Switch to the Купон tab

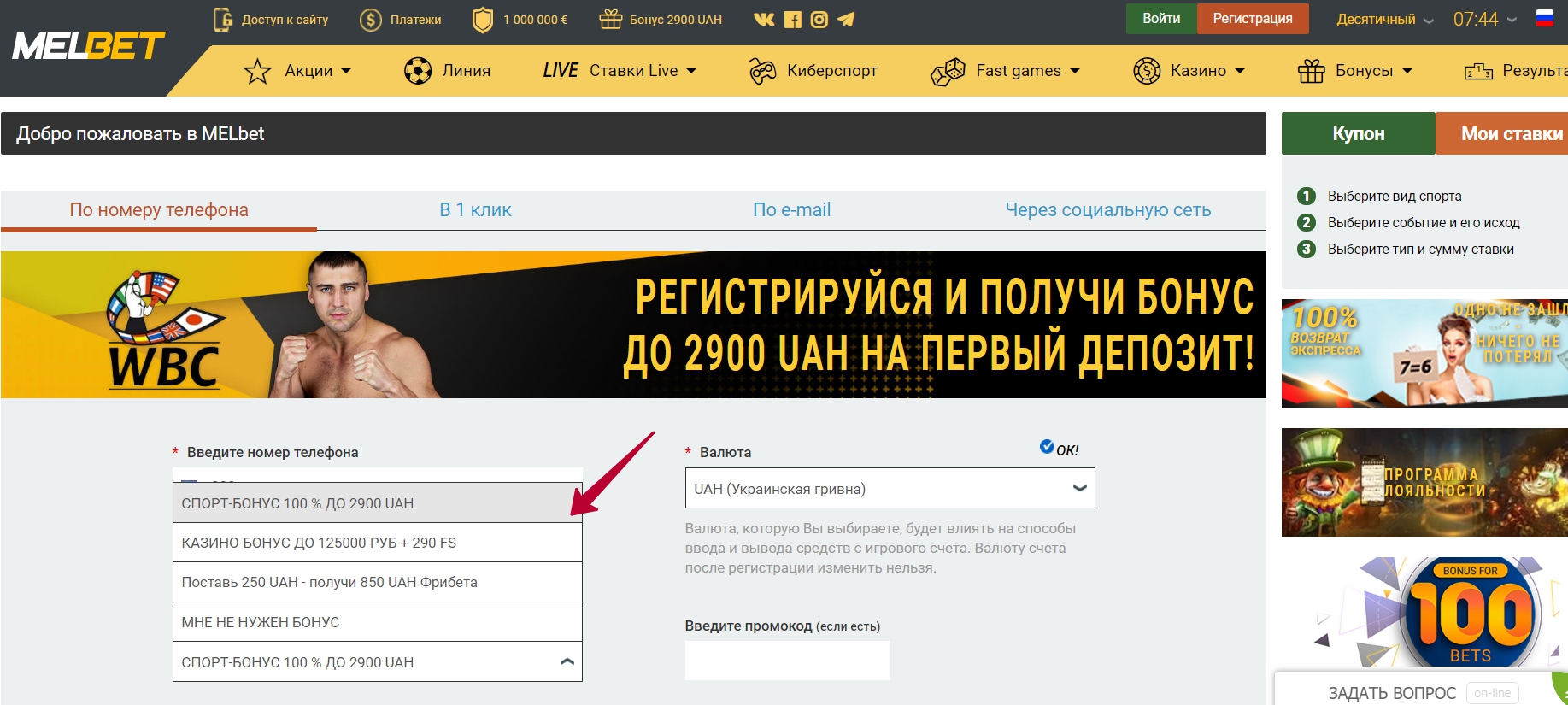point(1359,133)
